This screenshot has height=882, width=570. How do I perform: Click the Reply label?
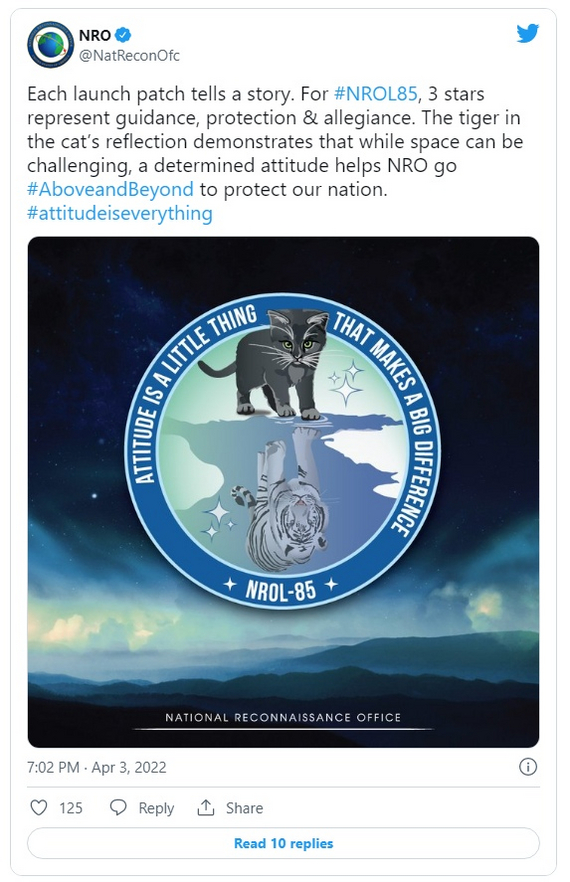click(x=156, y=808)
